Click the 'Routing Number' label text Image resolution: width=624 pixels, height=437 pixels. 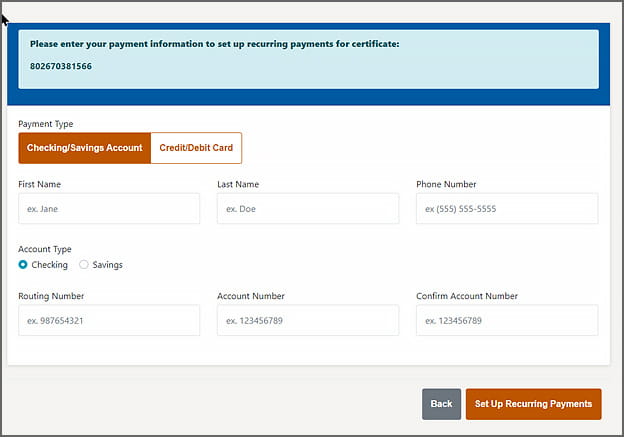(x=51, y=296)
